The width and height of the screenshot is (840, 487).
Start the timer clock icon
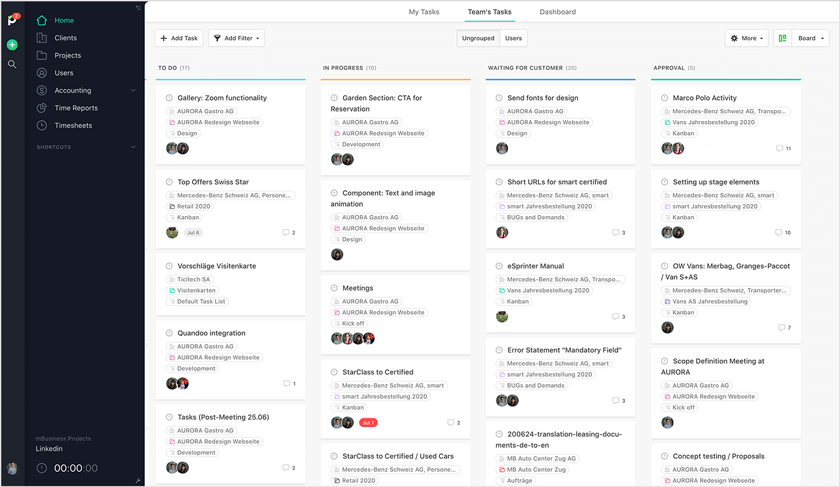point(42,468)
